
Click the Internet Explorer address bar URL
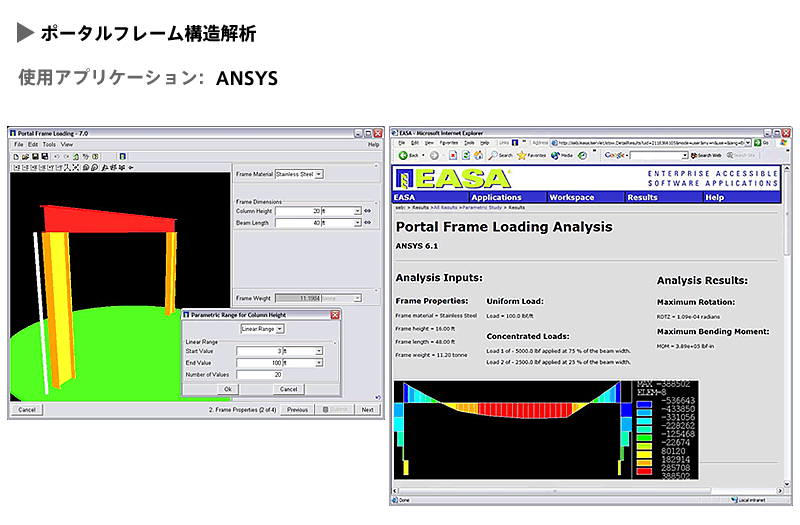(x=651, y=143)
